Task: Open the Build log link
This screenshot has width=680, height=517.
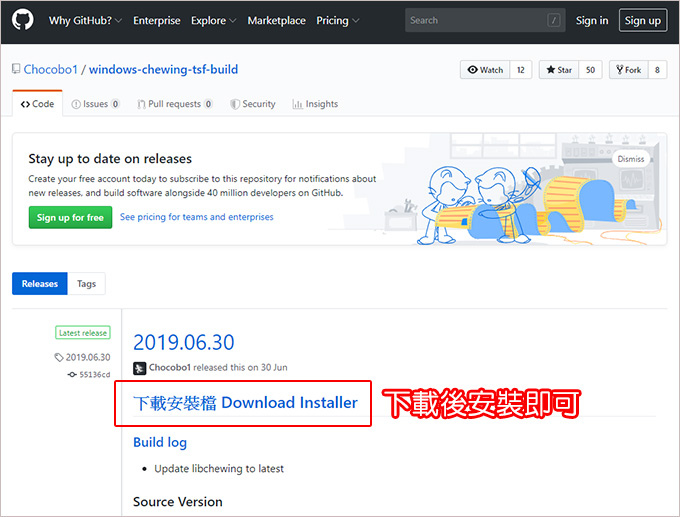Action: coord(160,442)
